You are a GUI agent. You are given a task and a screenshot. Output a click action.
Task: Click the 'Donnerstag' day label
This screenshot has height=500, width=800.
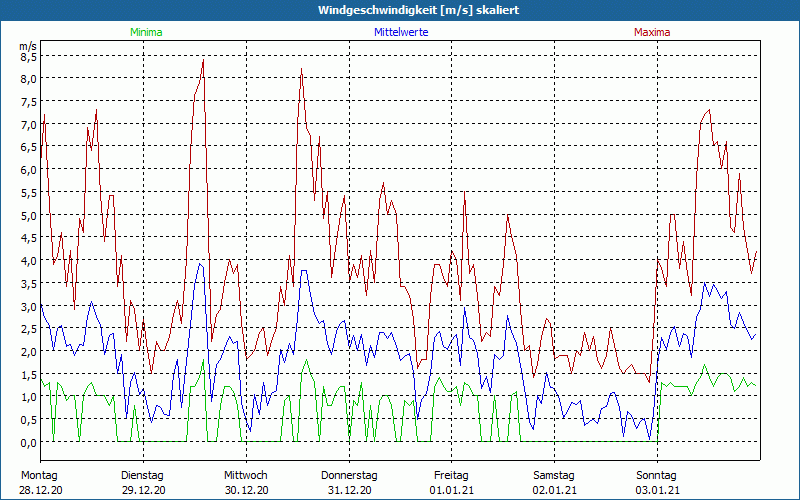pyautogui.click(x=349, y=476)
